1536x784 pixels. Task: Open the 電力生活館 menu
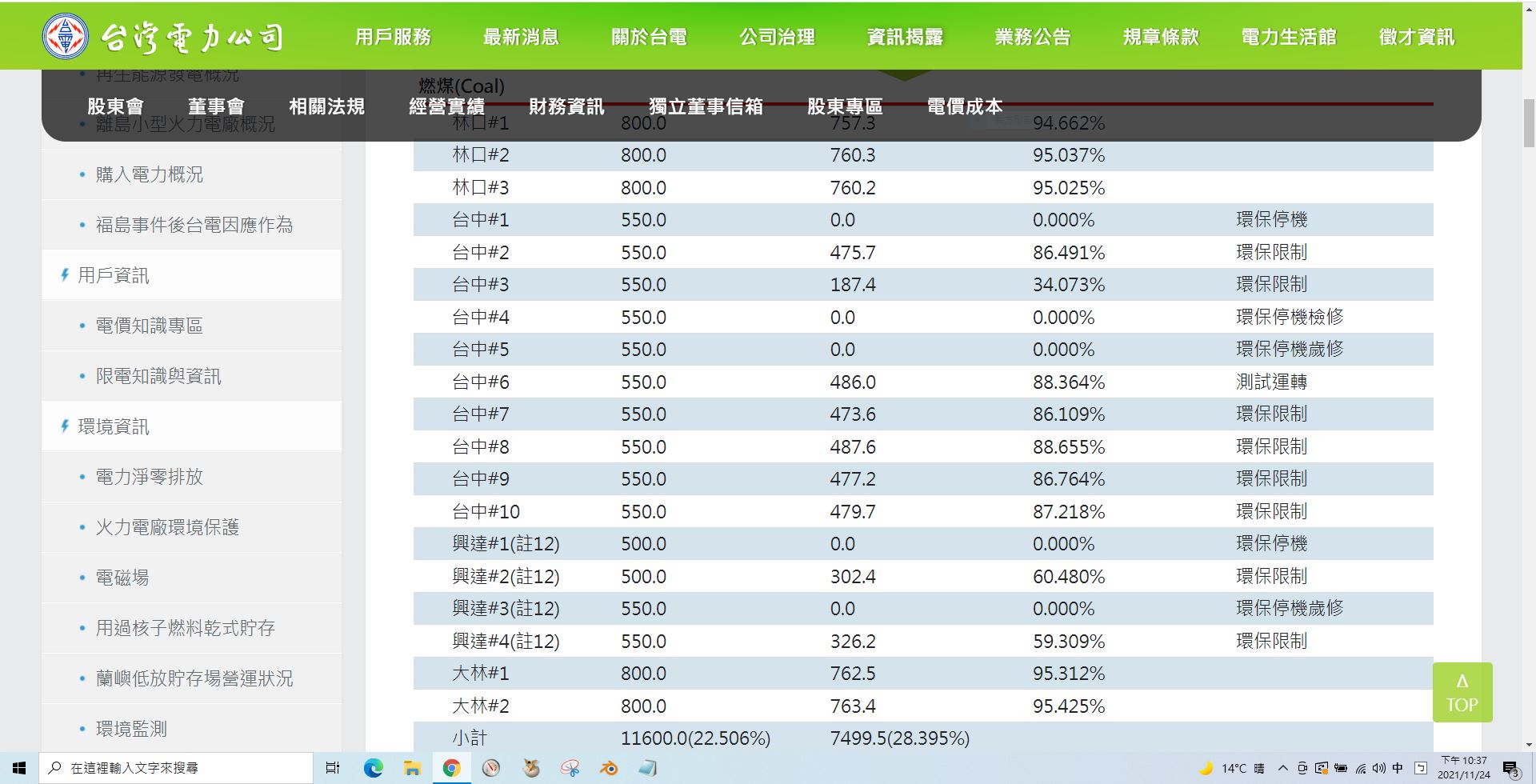pyautogui.click(x=1289, y=37)
